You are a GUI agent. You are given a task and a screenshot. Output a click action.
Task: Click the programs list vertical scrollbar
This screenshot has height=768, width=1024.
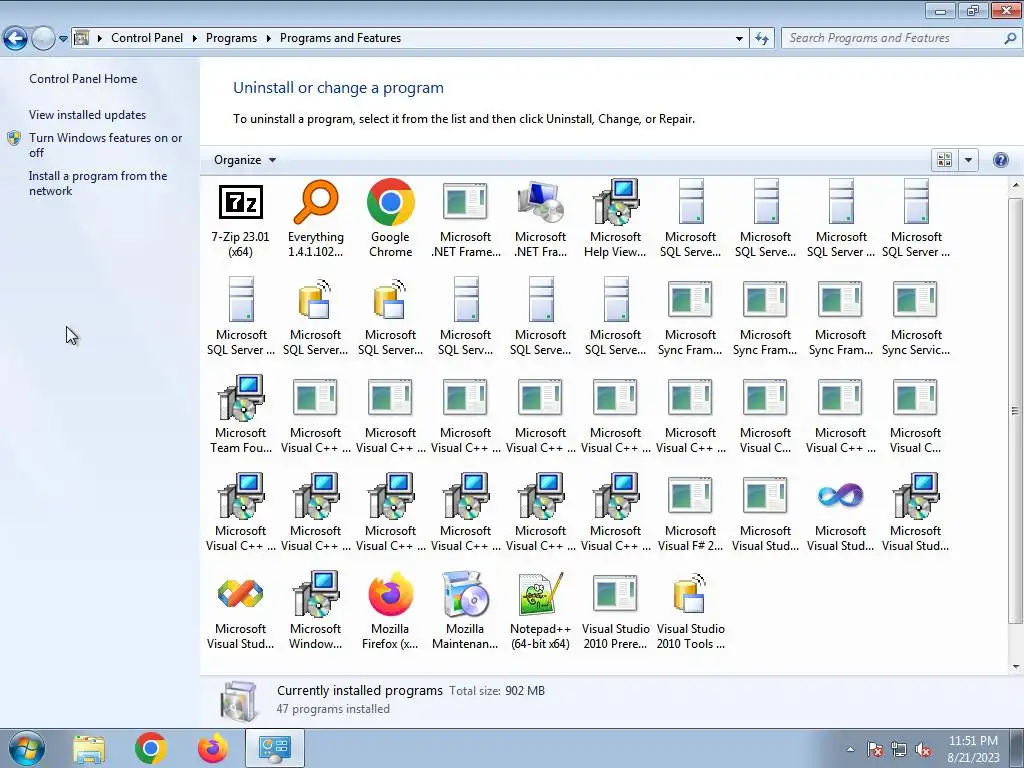tap(1015, 411)
